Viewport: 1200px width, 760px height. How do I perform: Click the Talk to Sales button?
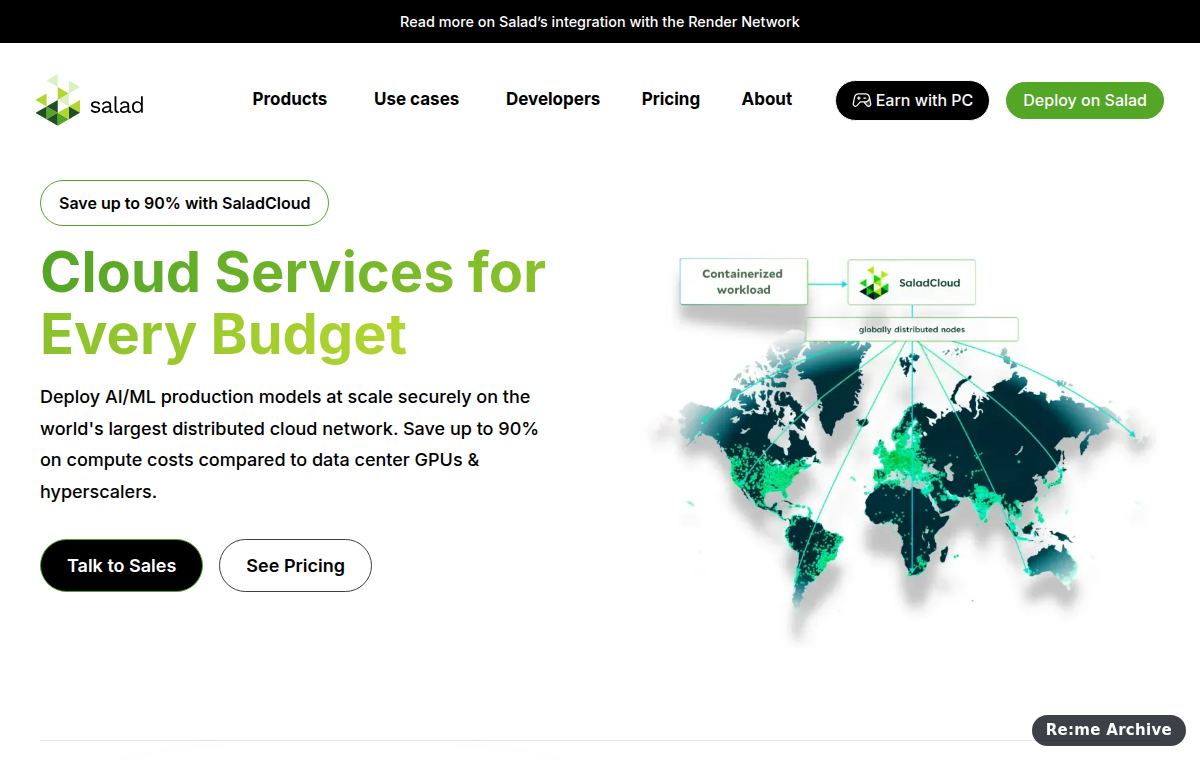click(x=121, y=566)
